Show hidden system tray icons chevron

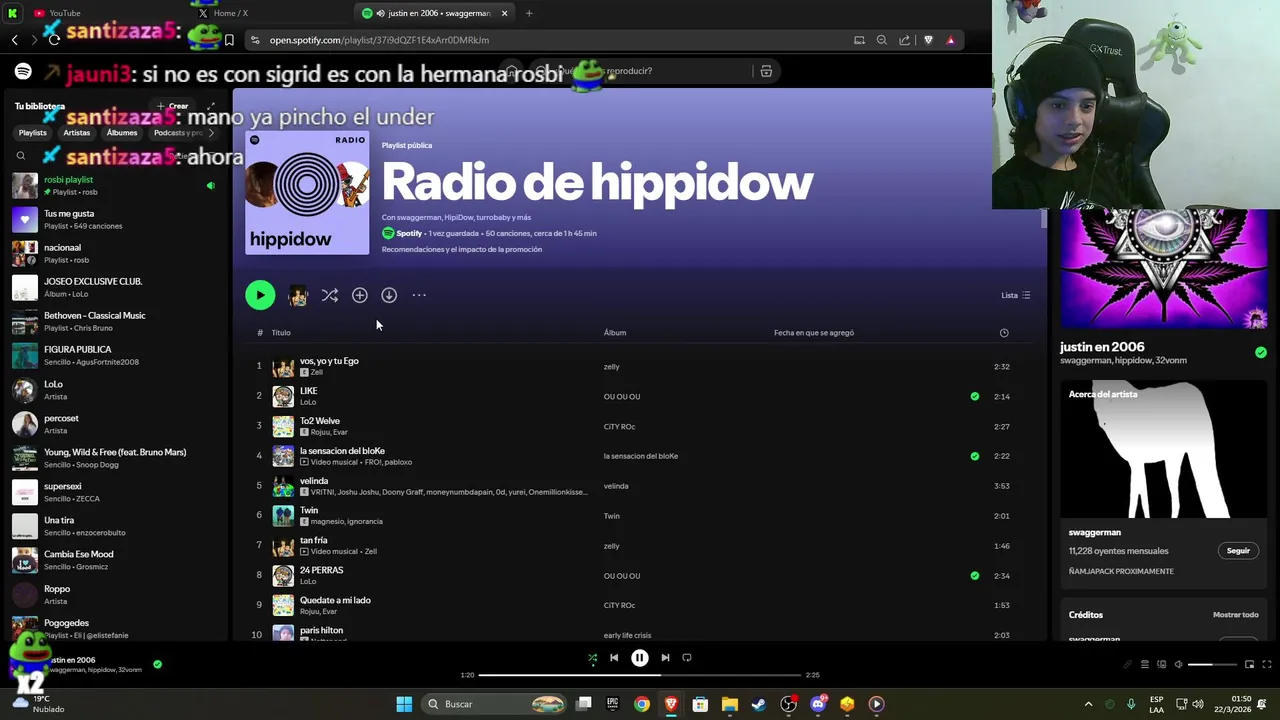[1089, 704]
